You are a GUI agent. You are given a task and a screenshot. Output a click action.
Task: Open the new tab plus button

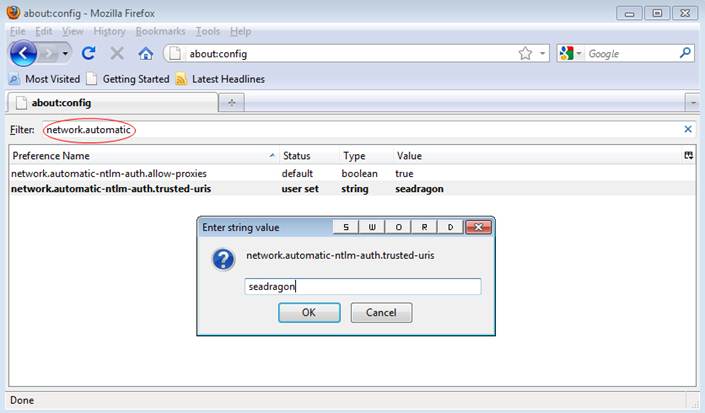[x=232, y=102]
